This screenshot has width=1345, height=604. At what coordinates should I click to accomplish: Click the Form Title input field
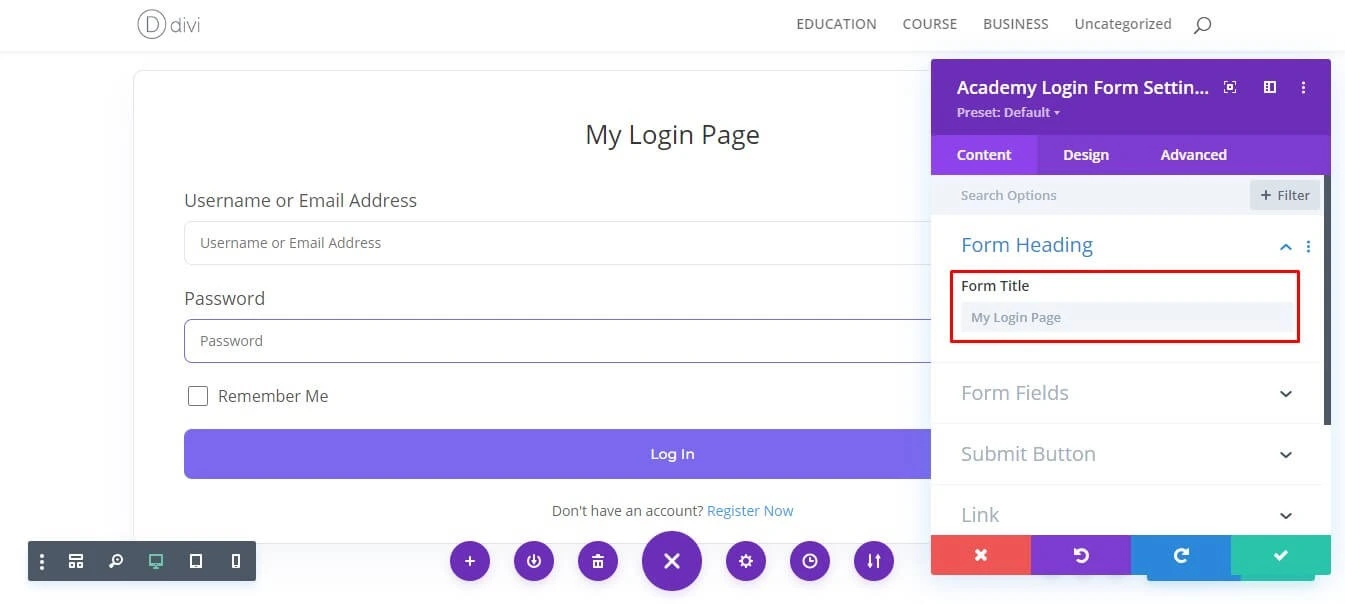(1126, 317)
